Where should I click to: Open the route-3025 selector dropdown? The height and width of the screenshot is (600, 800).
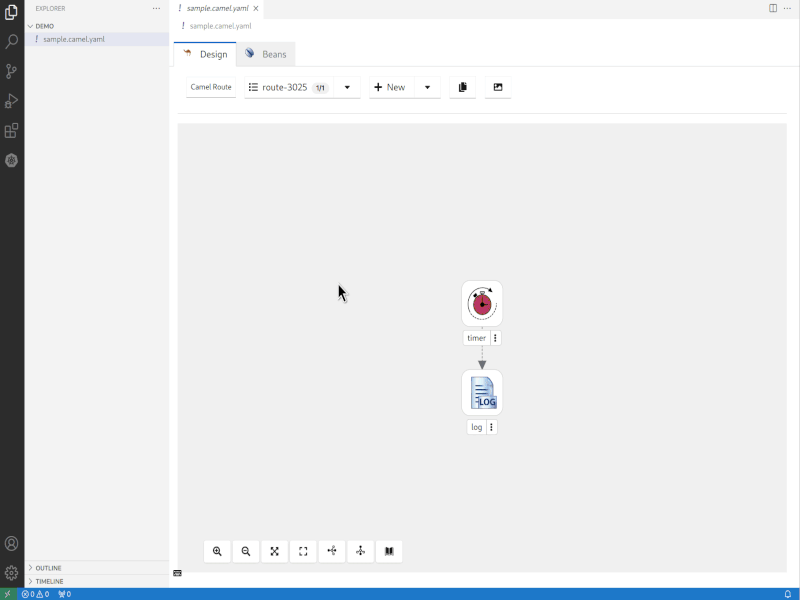pos(347,88)
